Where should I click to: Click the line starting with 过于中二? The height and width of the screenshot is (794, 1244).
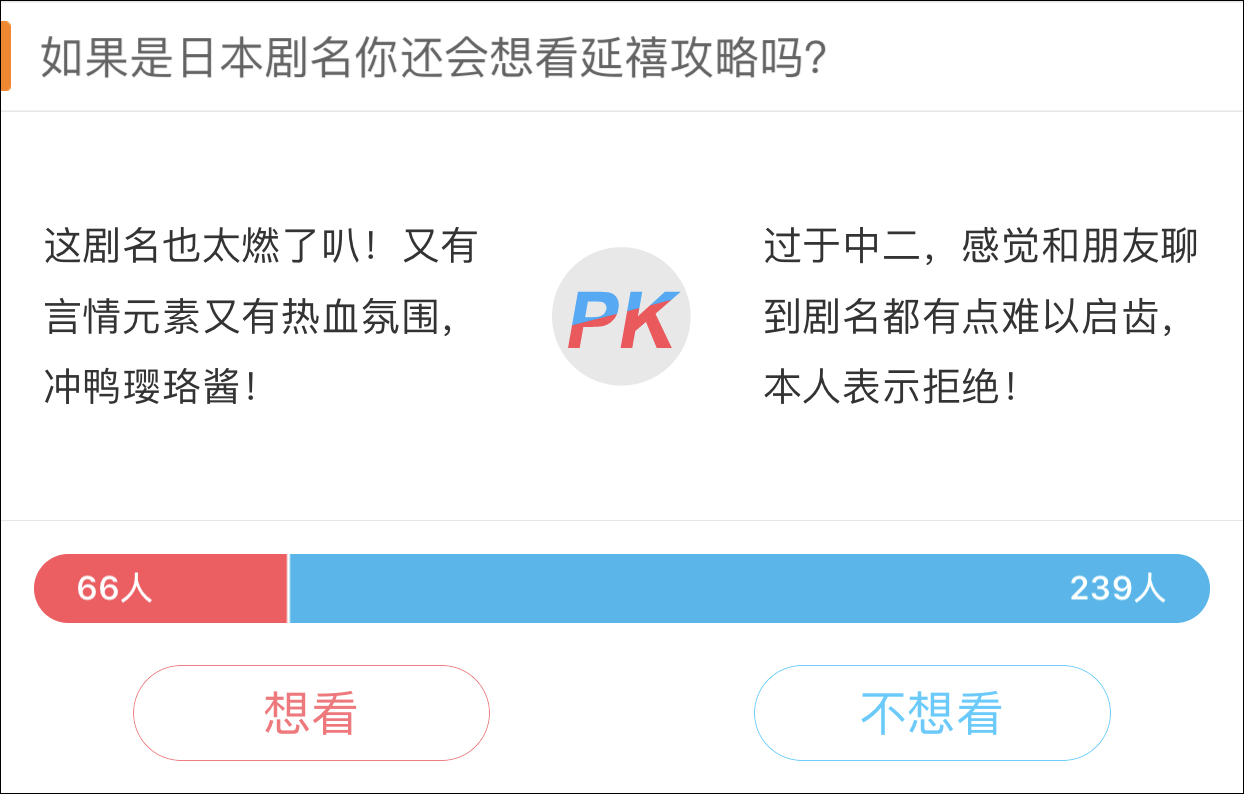(980, 246)
